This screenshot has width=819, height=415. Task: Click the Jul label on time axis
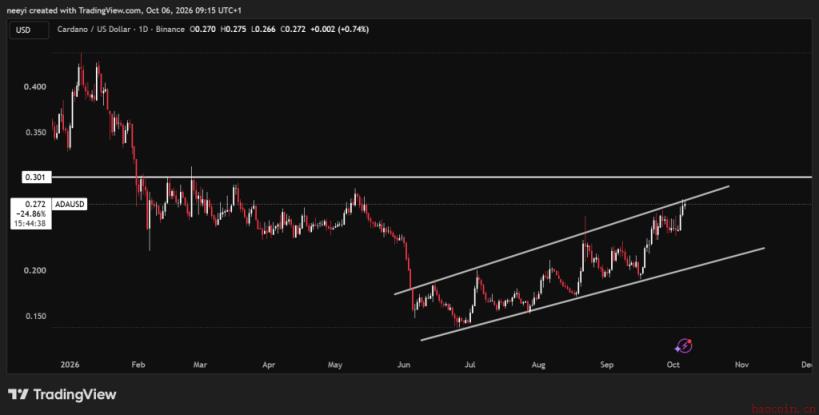(470, 365)
